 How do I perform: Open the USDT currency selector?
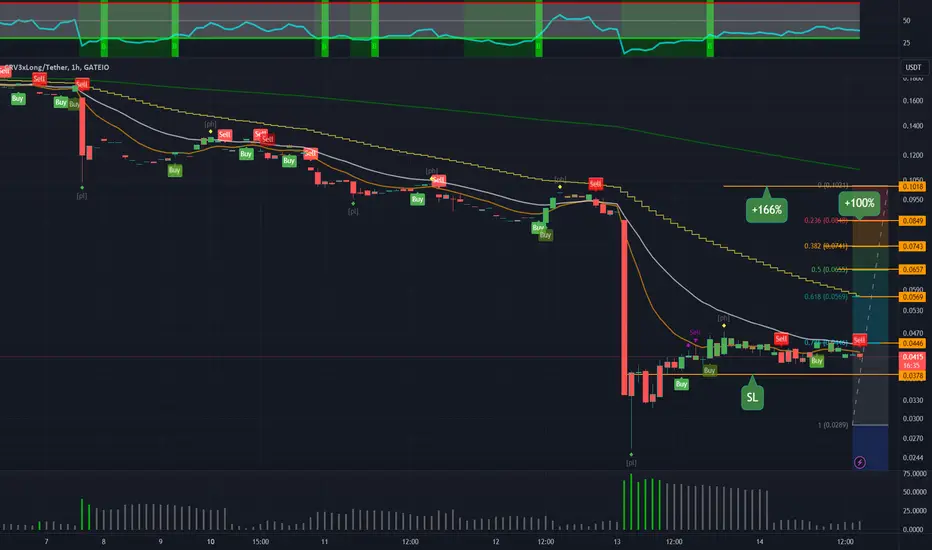pyautogui.click(x=913, y=67)
